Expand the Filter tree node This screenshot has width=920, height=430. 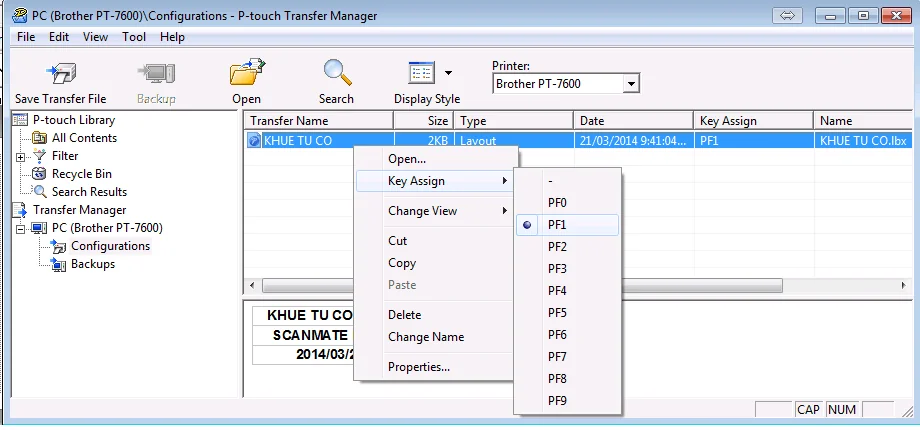[x=21, y=157]
